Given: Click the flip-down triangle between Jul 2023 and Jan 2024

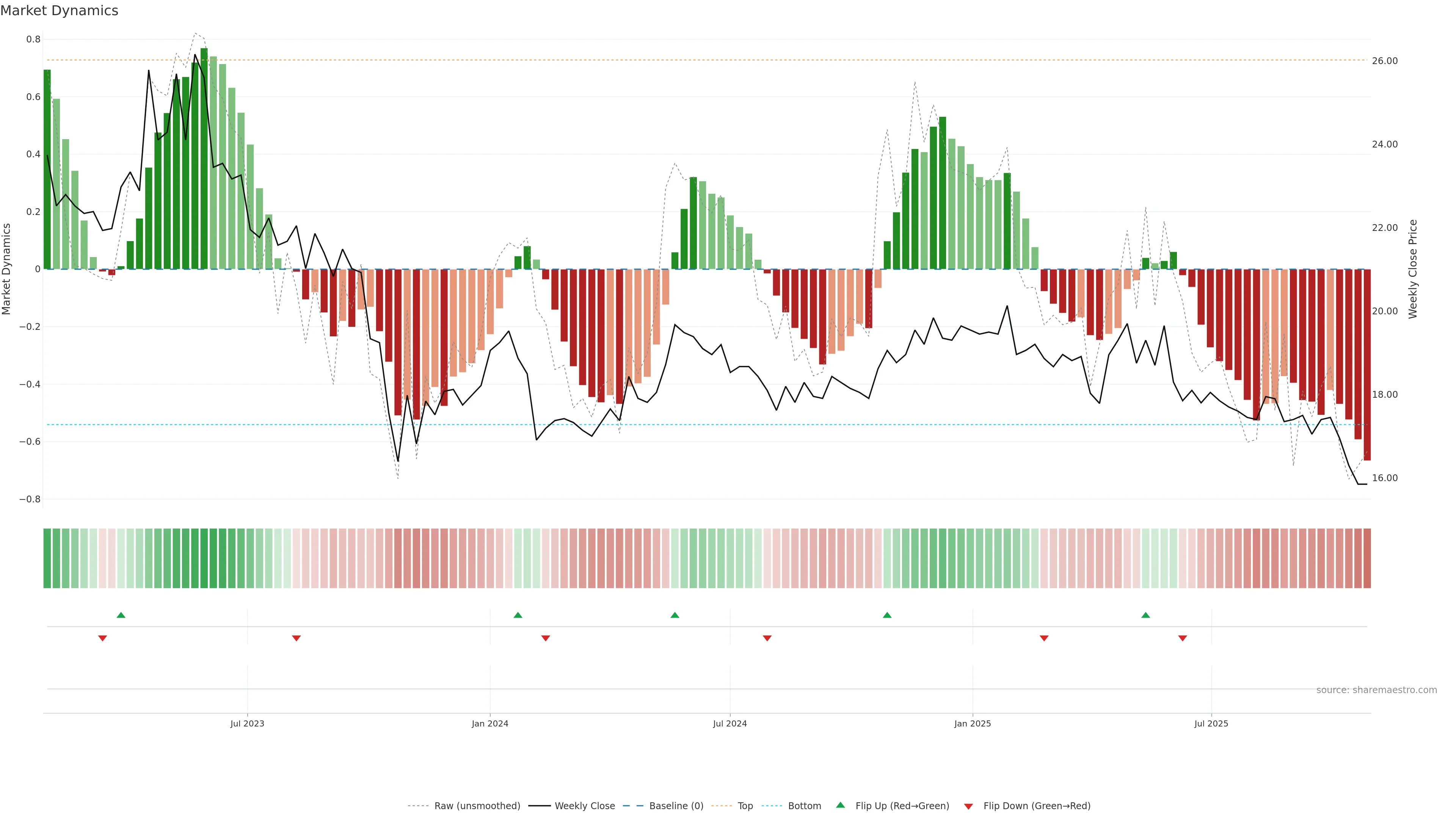Looking at the screenshot, I should [x=296, y=638].
